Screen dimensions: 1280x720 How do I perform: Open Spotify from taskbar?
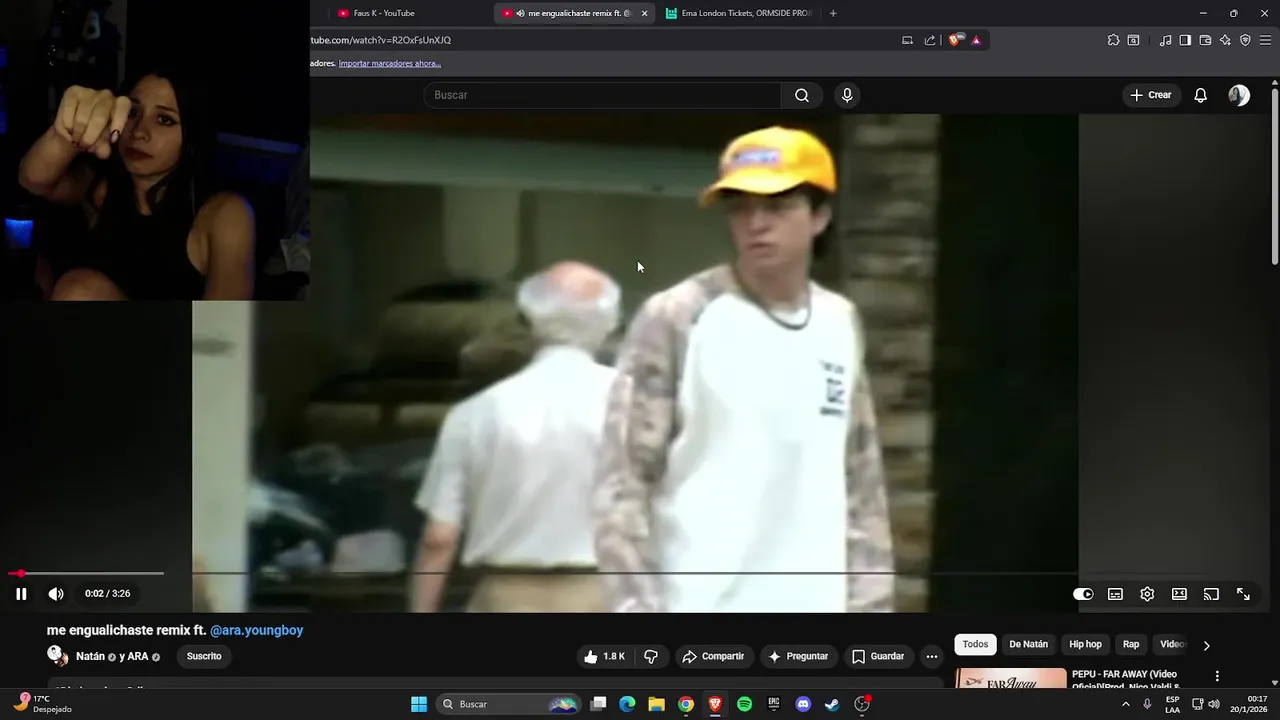click(x=744, y=704)
